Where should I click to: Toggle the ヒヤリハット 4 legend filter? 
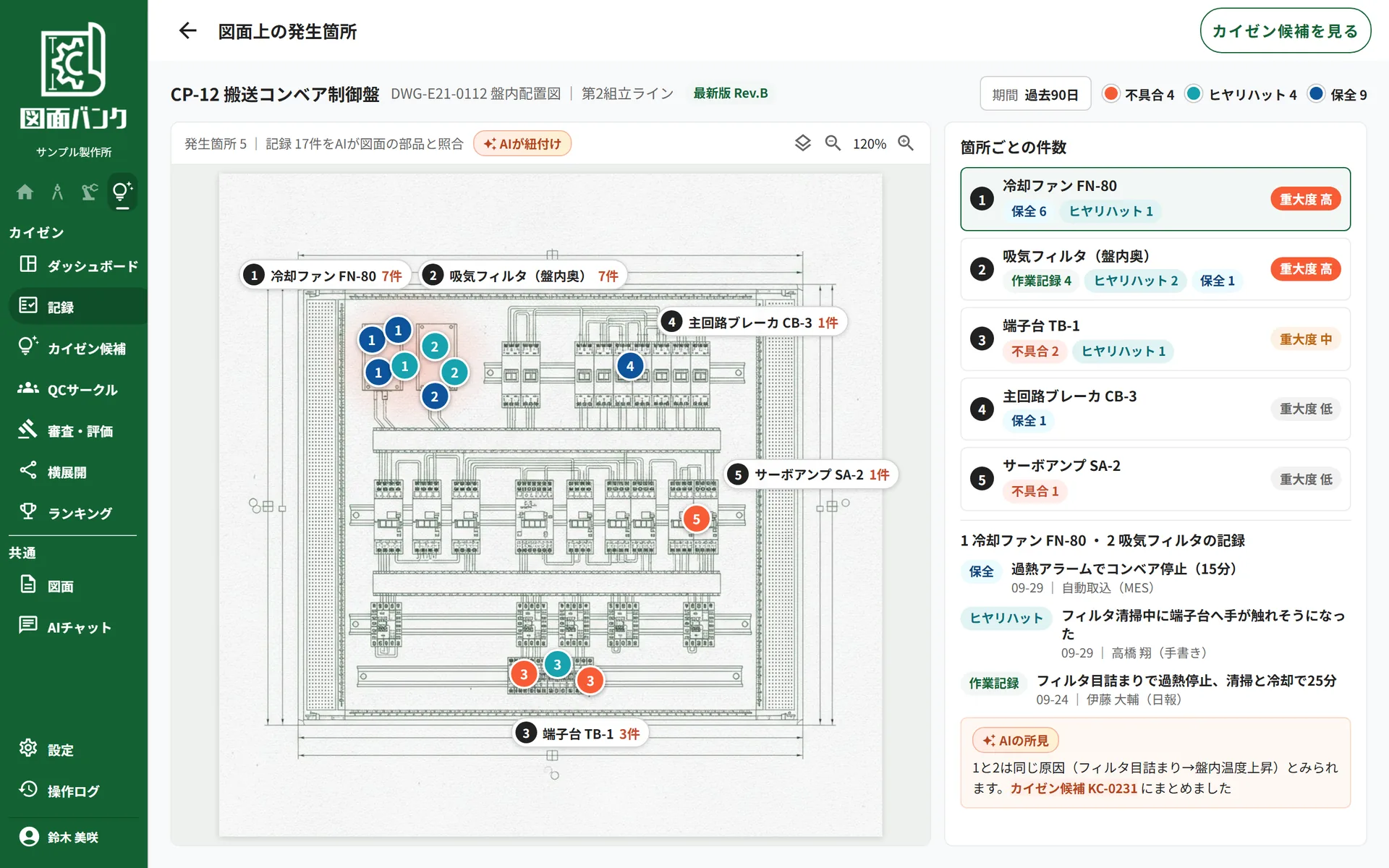(x=1241, y=94)
